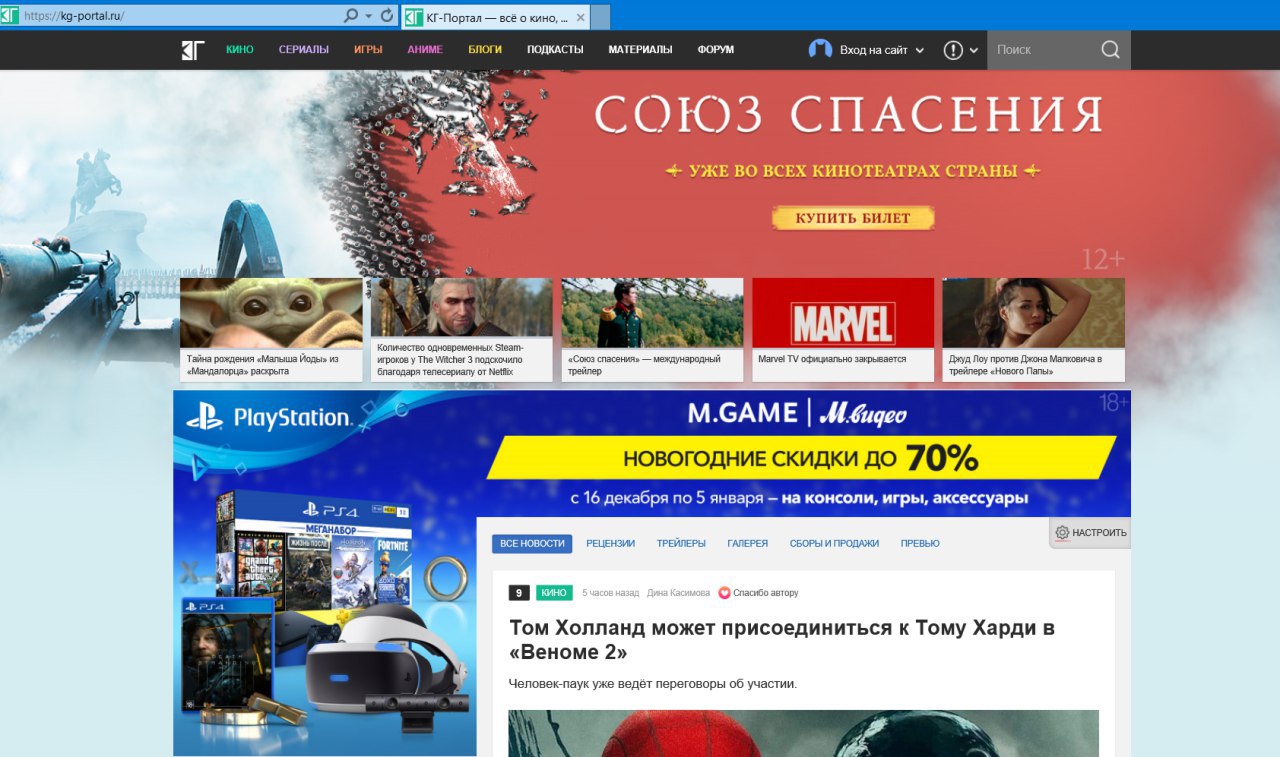The image size is (1280, 757).
Task: Click the user avatar icon
Action: 820,49
